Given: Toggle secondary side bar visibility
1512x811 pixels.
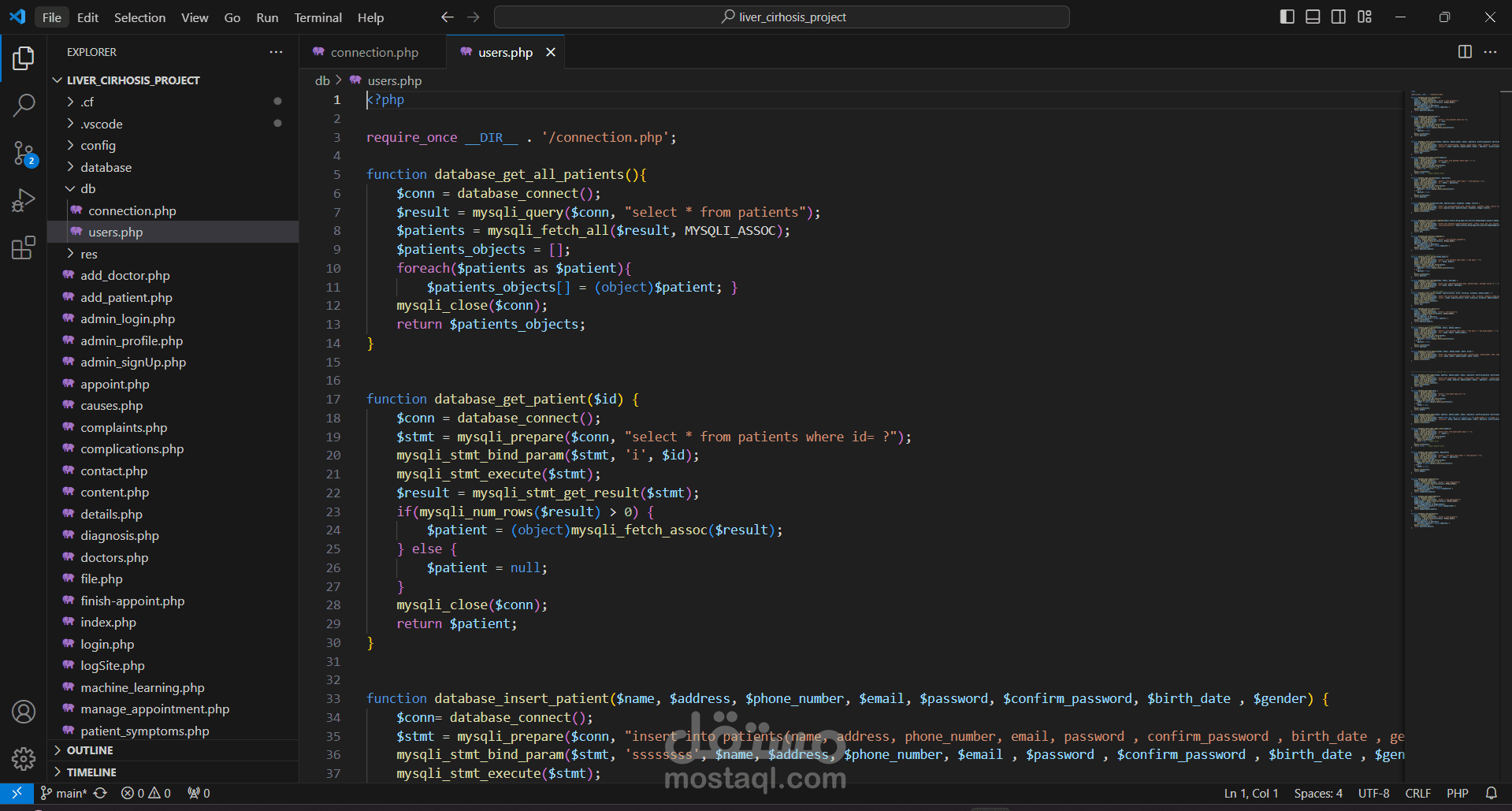Looking at the screenshot, I should tap(1339, 17).
